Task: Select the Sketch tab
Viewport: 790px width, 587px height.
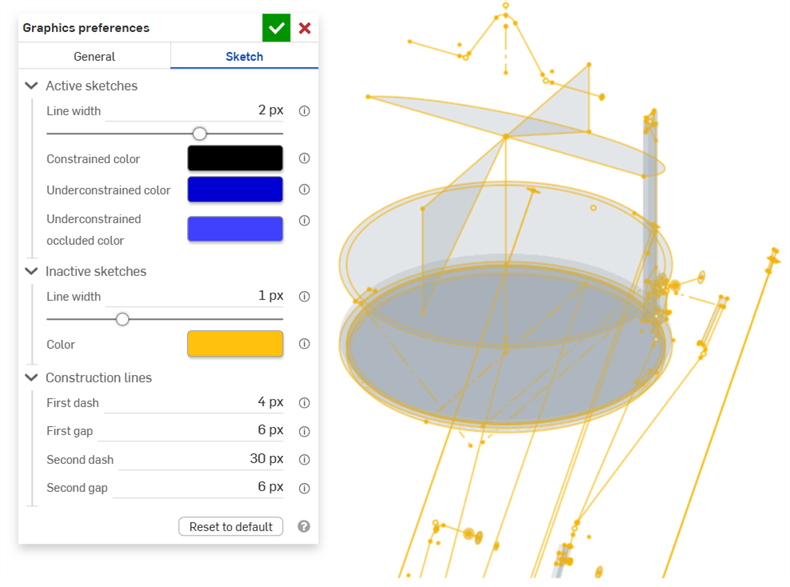Action: (244, 56)
